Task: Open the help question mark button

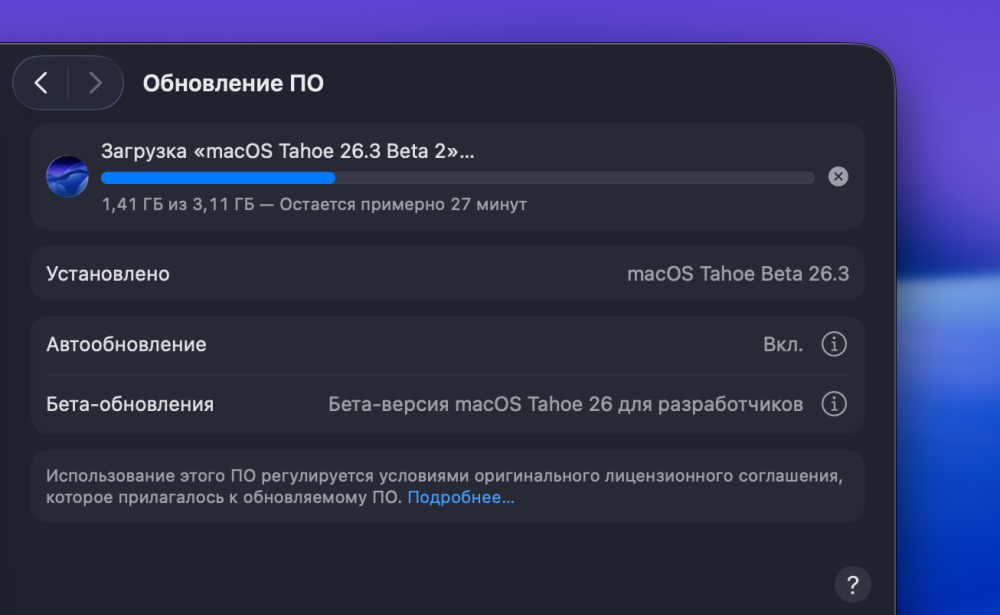Action: click(853, 584)
